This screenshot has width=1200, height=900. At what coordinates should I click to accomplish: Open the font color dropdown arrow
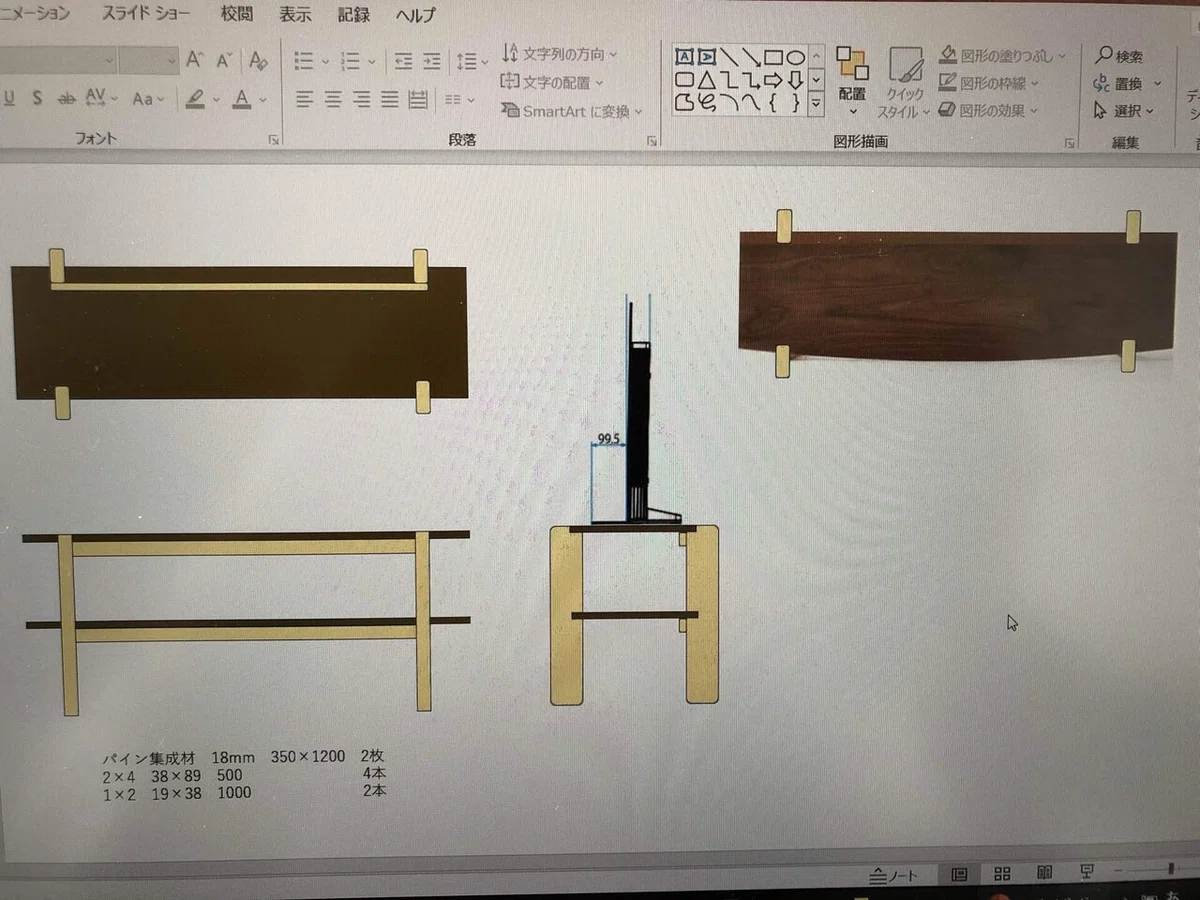pos(263,100)
